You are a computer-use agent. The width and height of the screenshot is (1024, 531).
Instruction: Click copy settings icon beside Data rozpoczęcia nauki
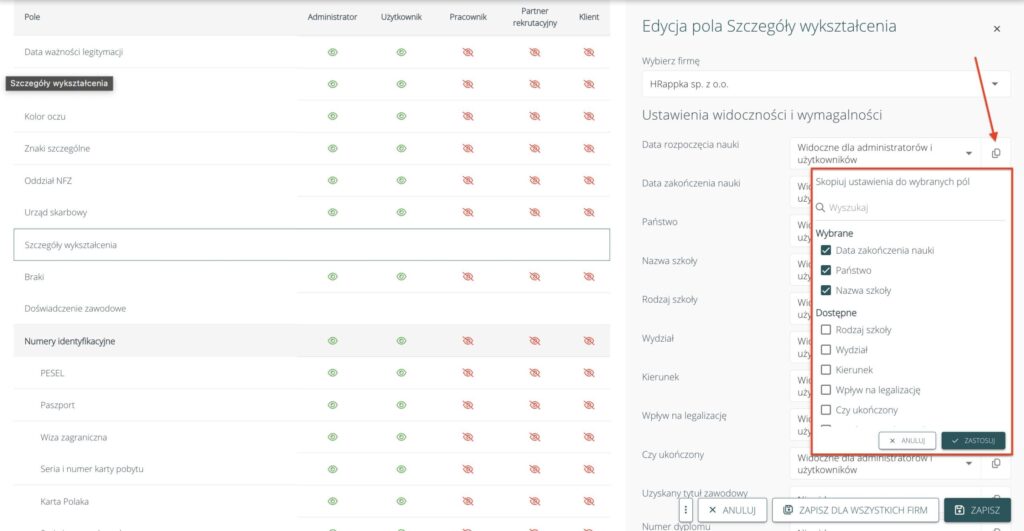pos(996,153)
